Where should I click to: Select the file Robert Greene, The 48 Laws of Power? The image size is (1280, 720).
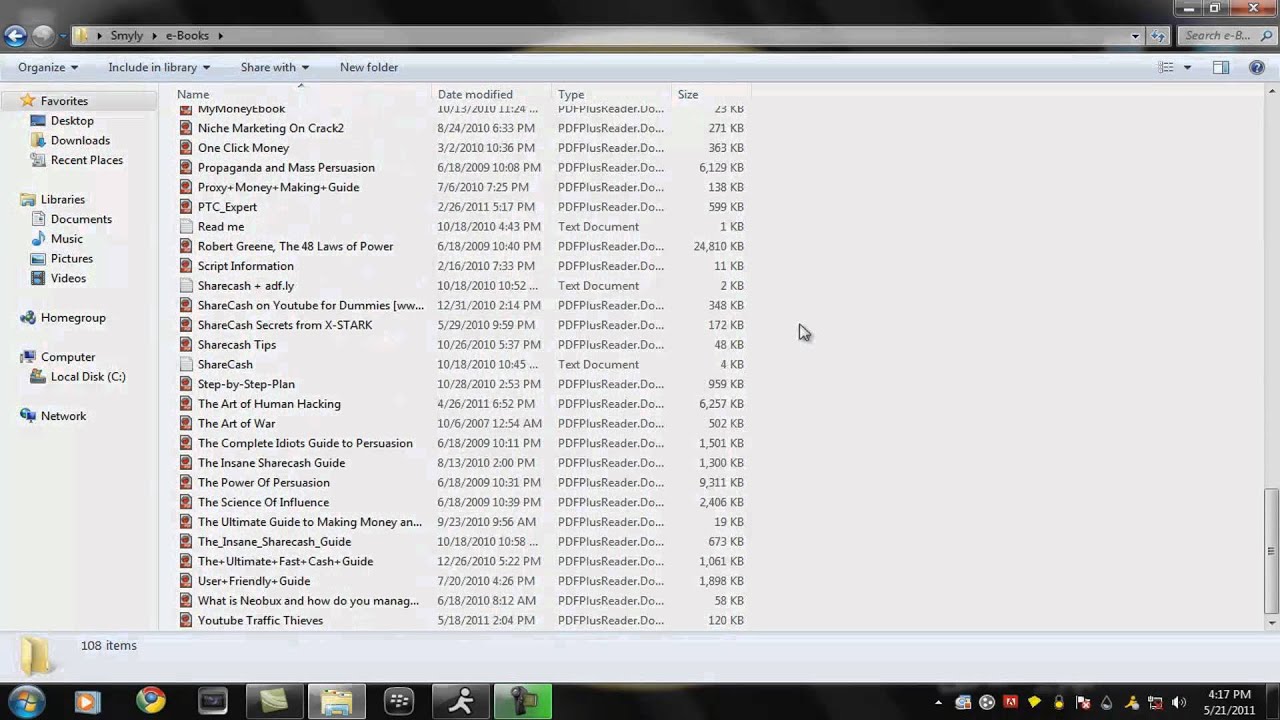click(x=295, y=246)
